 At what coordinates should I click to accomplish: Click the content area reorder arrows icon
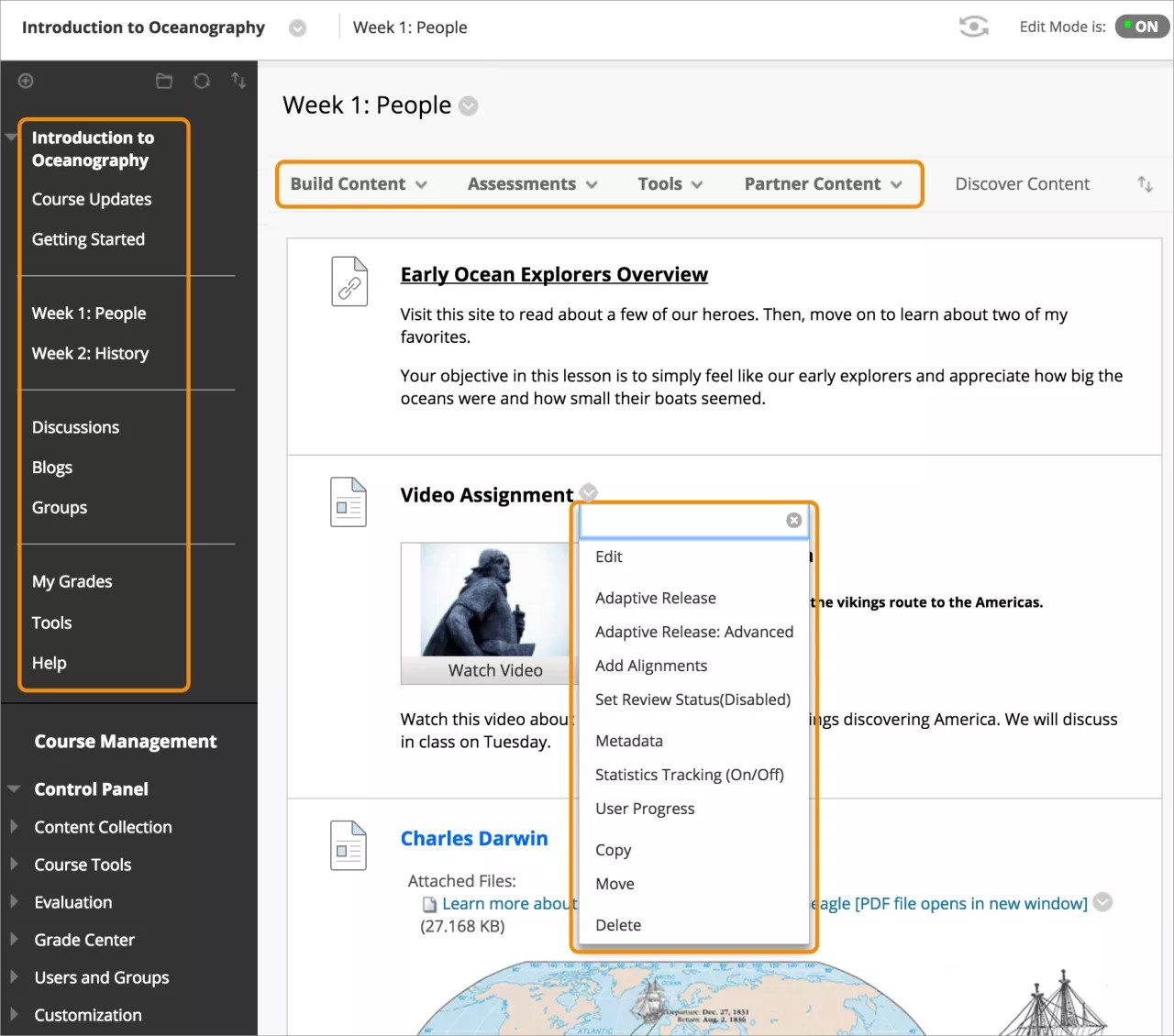click(1145, 184)
